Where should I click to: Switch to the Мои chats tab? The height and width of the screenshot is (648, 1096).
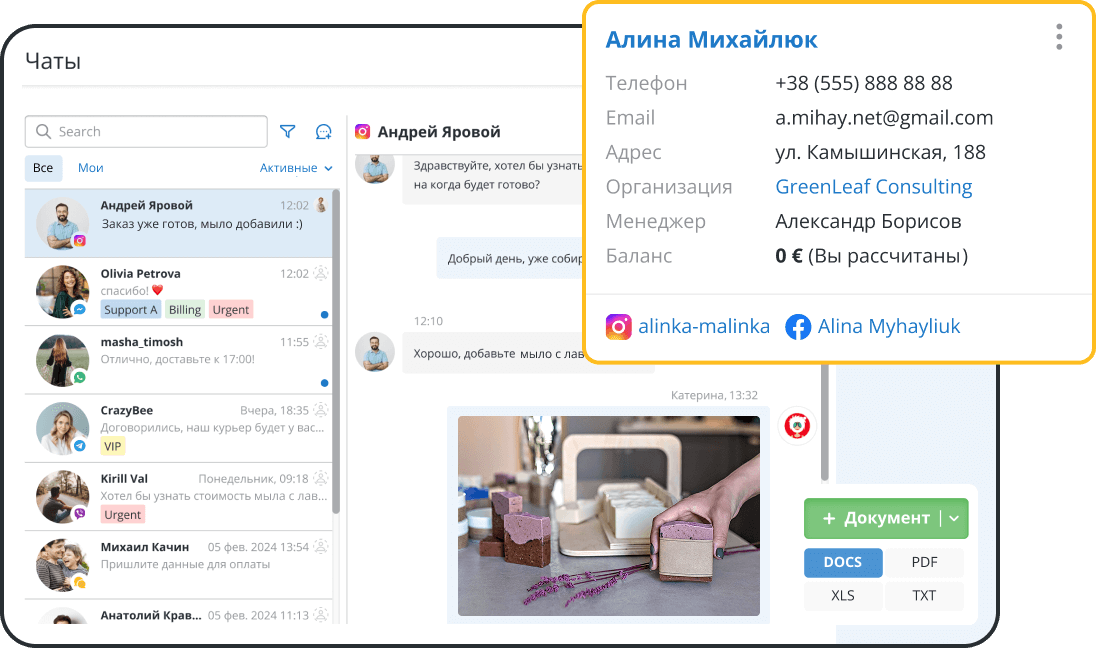click(90, 167)
